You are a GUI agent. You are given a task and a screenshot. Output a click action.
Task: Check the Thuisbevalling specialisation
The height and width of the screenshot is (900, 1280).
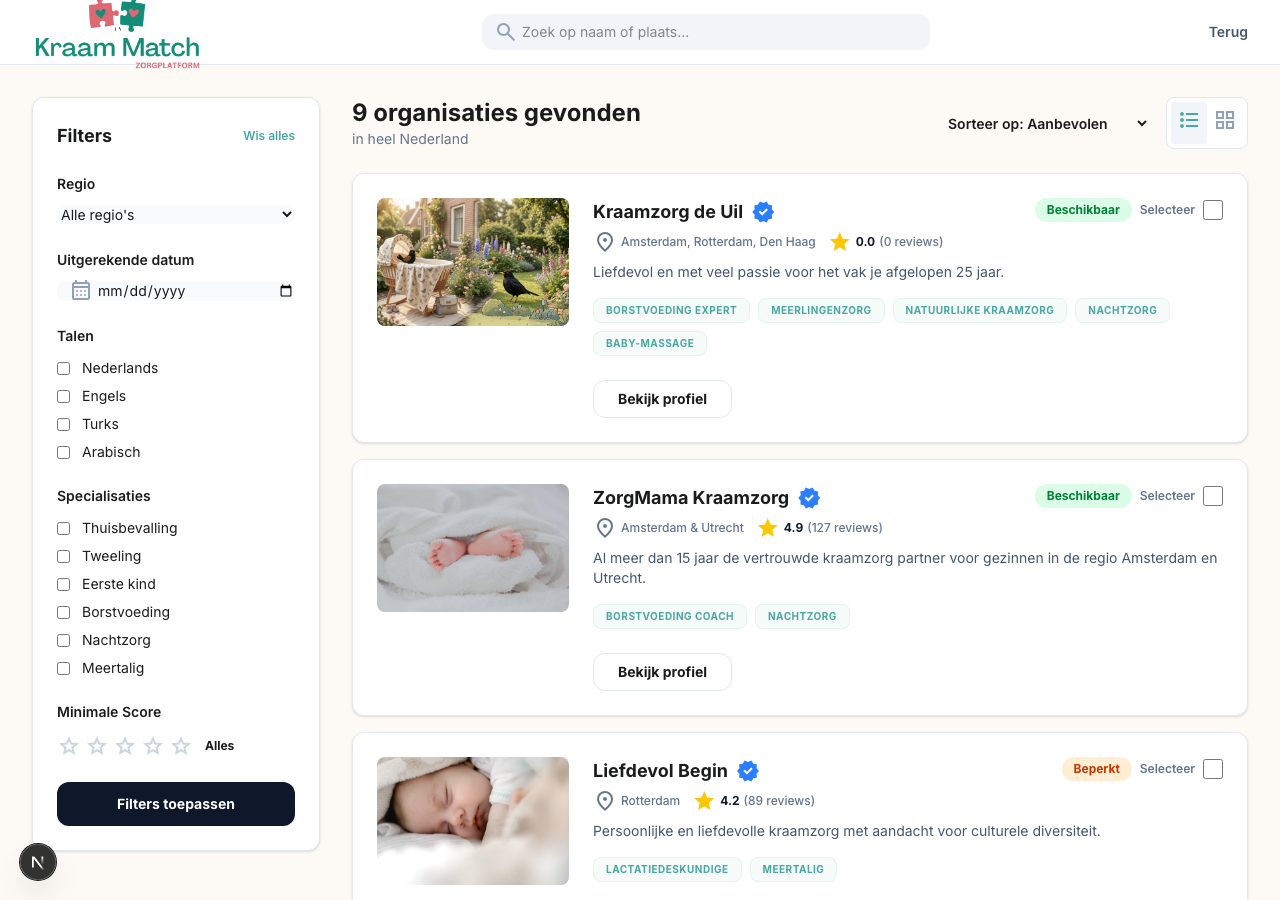coord(64,528)
